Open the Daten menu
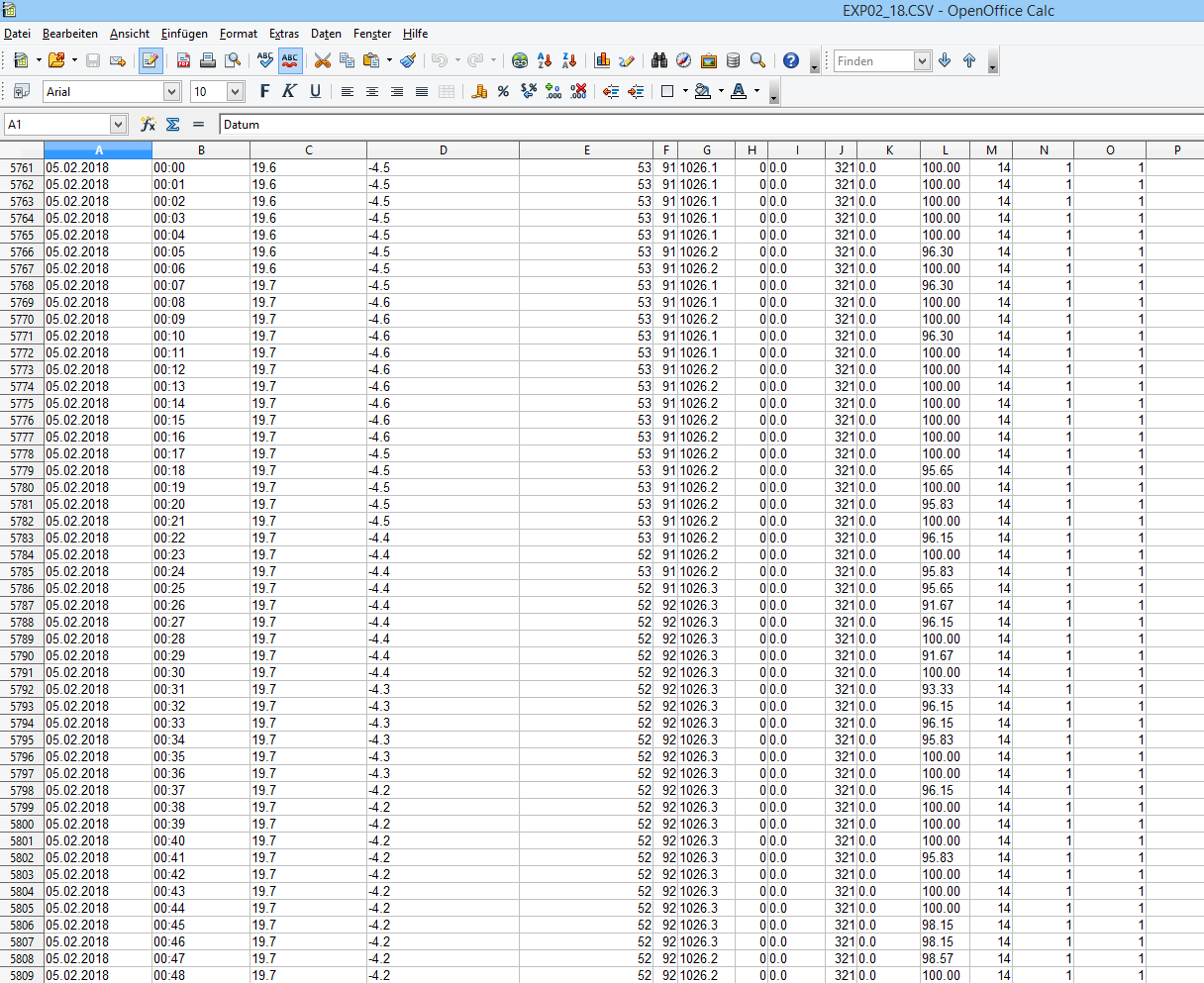The height and width of the screenshot is (983, 1204). [326, 34]
